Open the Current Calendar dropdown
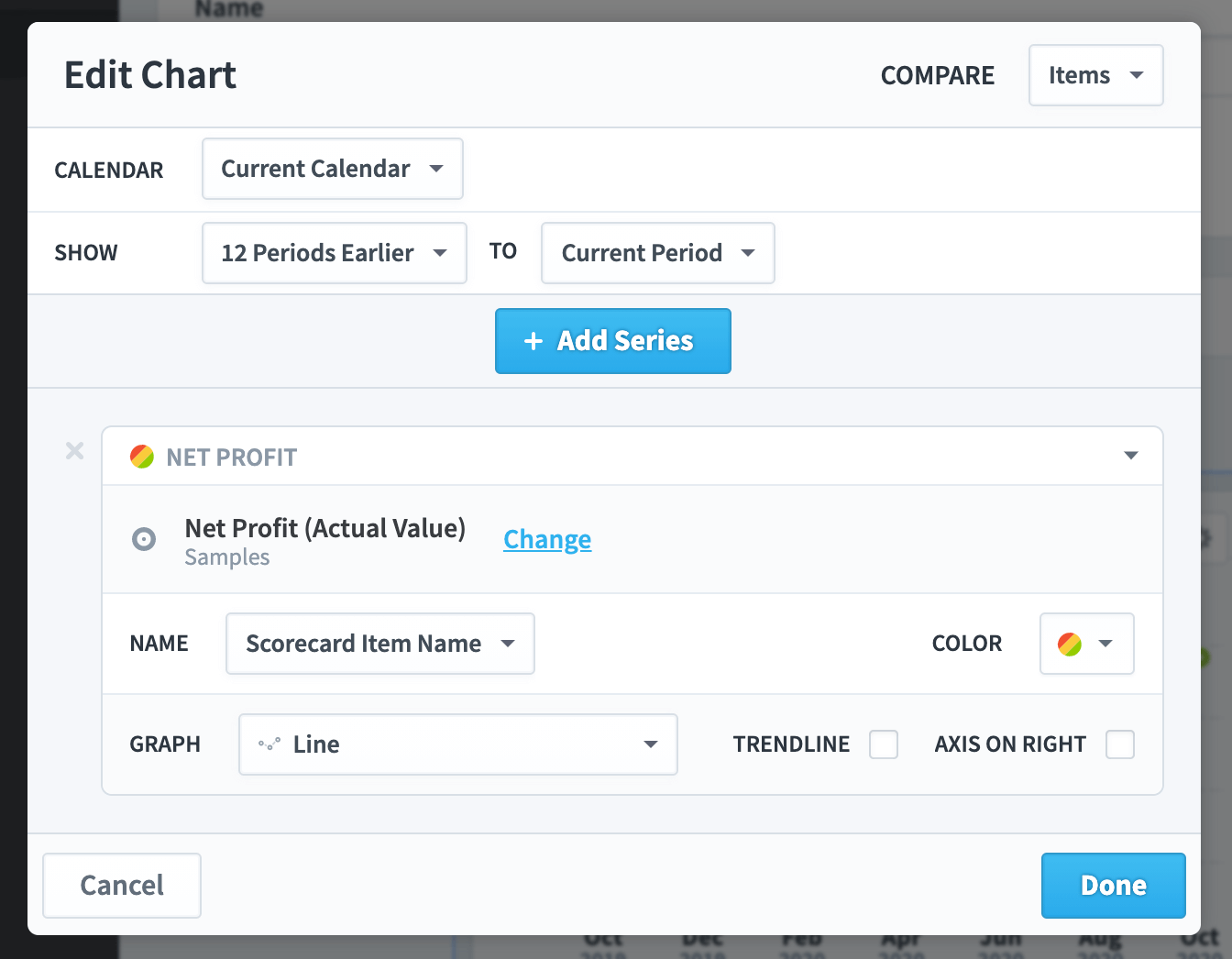Image resolution: width=1232 pixels, height=959 pixels. pos(333,169)
